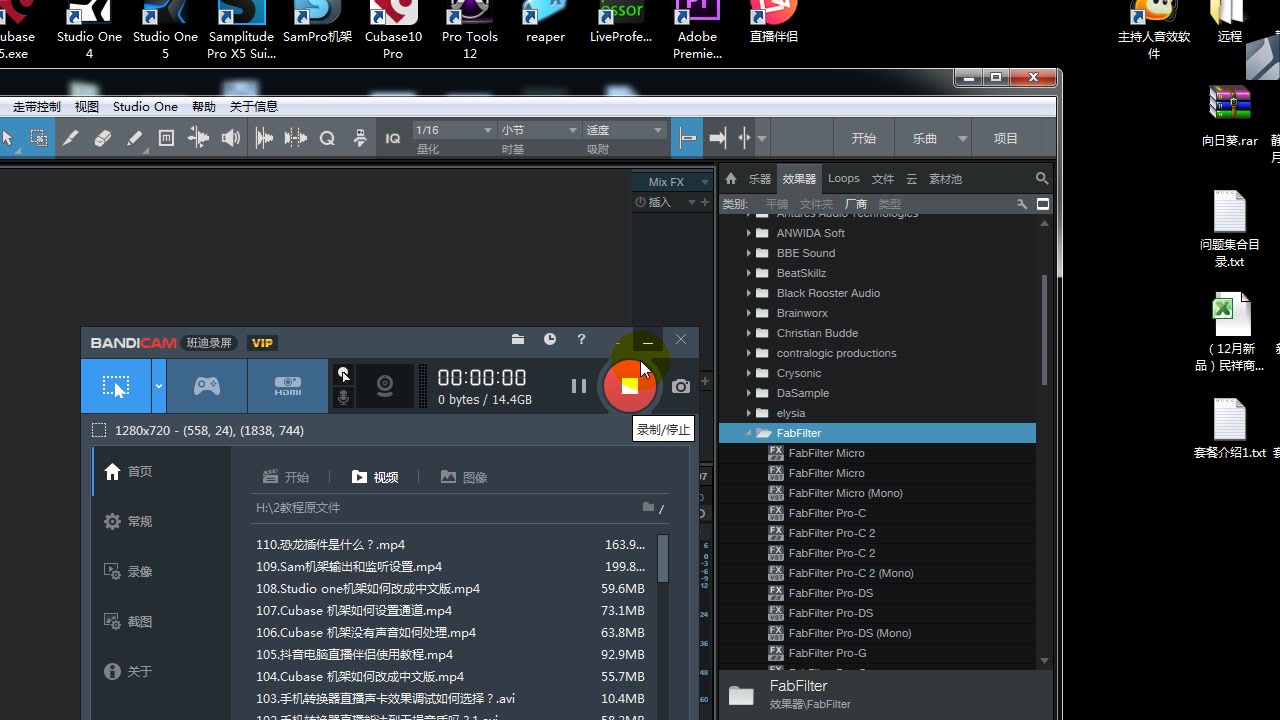Open the 走带控制 menu

[37, 106]
